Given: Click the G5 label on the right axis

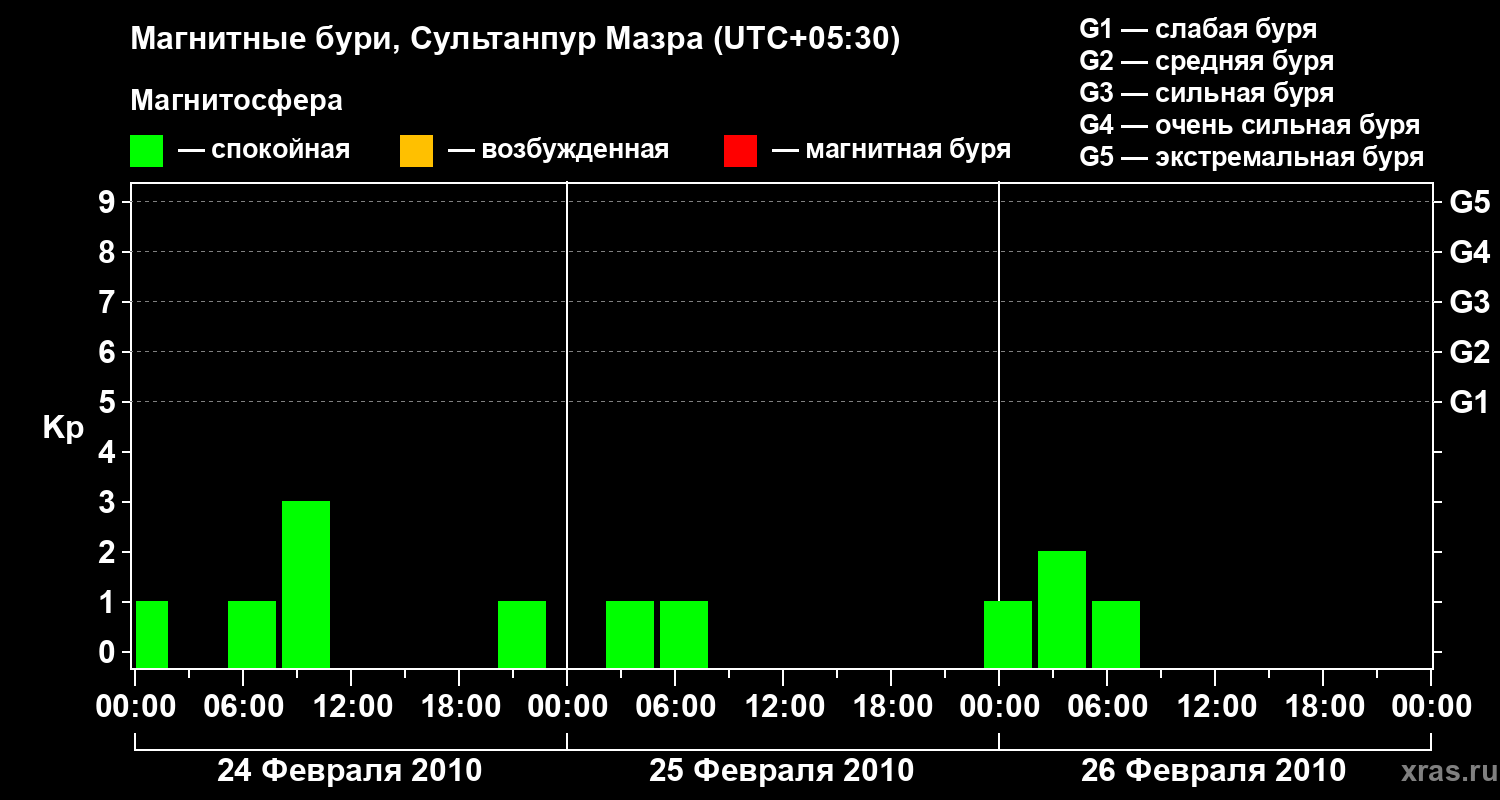Looking at the screenshot, I should [1470, 203].
